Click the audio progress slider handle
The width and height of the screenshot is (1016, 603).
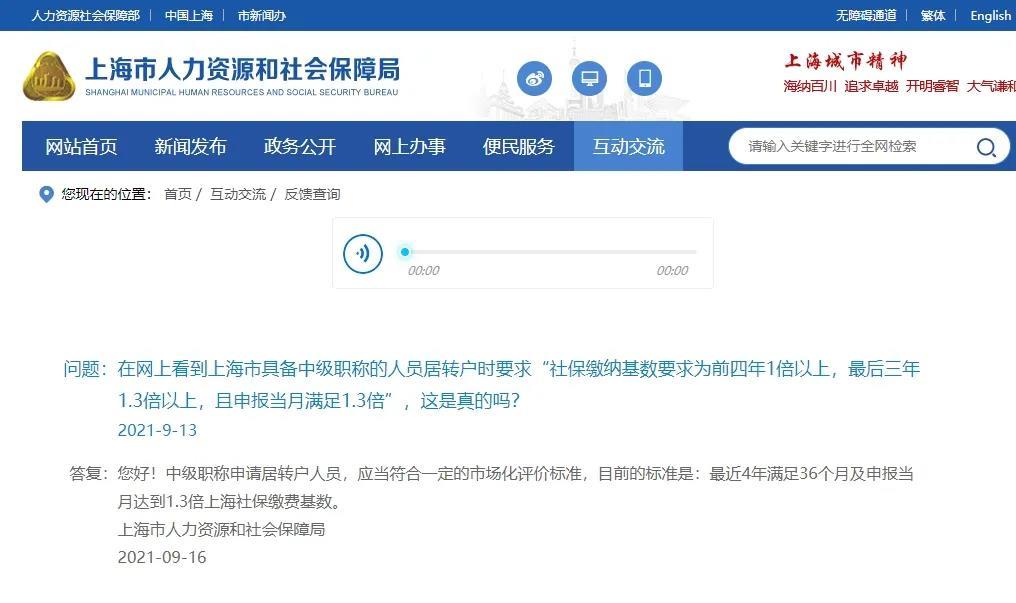405,252
